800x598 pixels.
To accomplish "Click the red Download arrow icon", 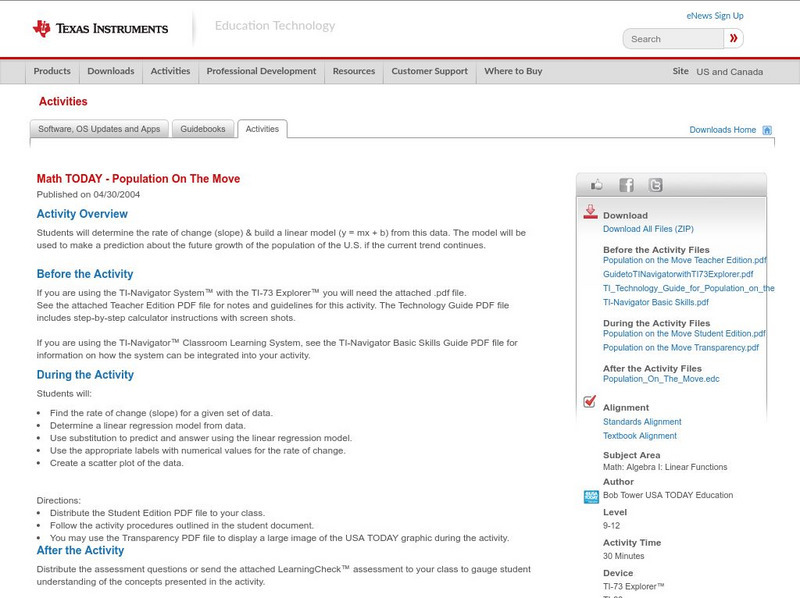I will [x=590, y=212].
